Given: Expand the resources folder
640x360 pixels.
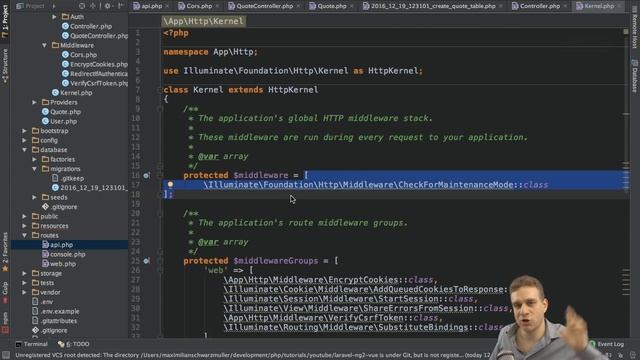Looking at the screenshot, I should (x=25, y=226).
